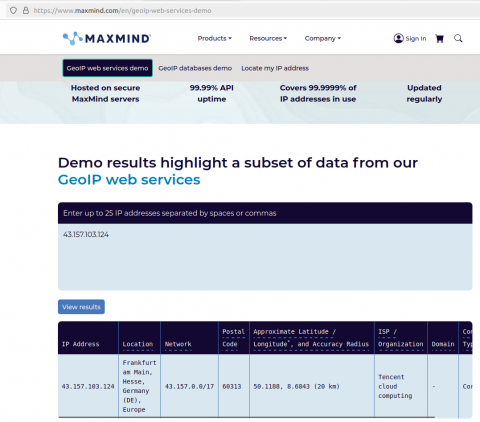Select the 43.157.103.124 table cell
480x422 pixels.
(x=88, y=386)
